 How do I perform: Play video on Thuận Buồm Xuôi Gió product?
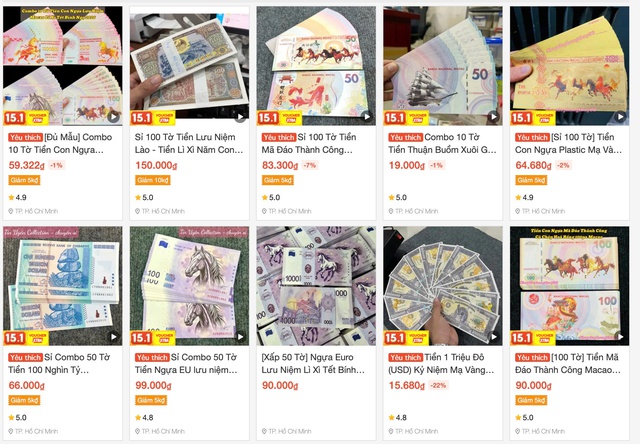(493, 117)
